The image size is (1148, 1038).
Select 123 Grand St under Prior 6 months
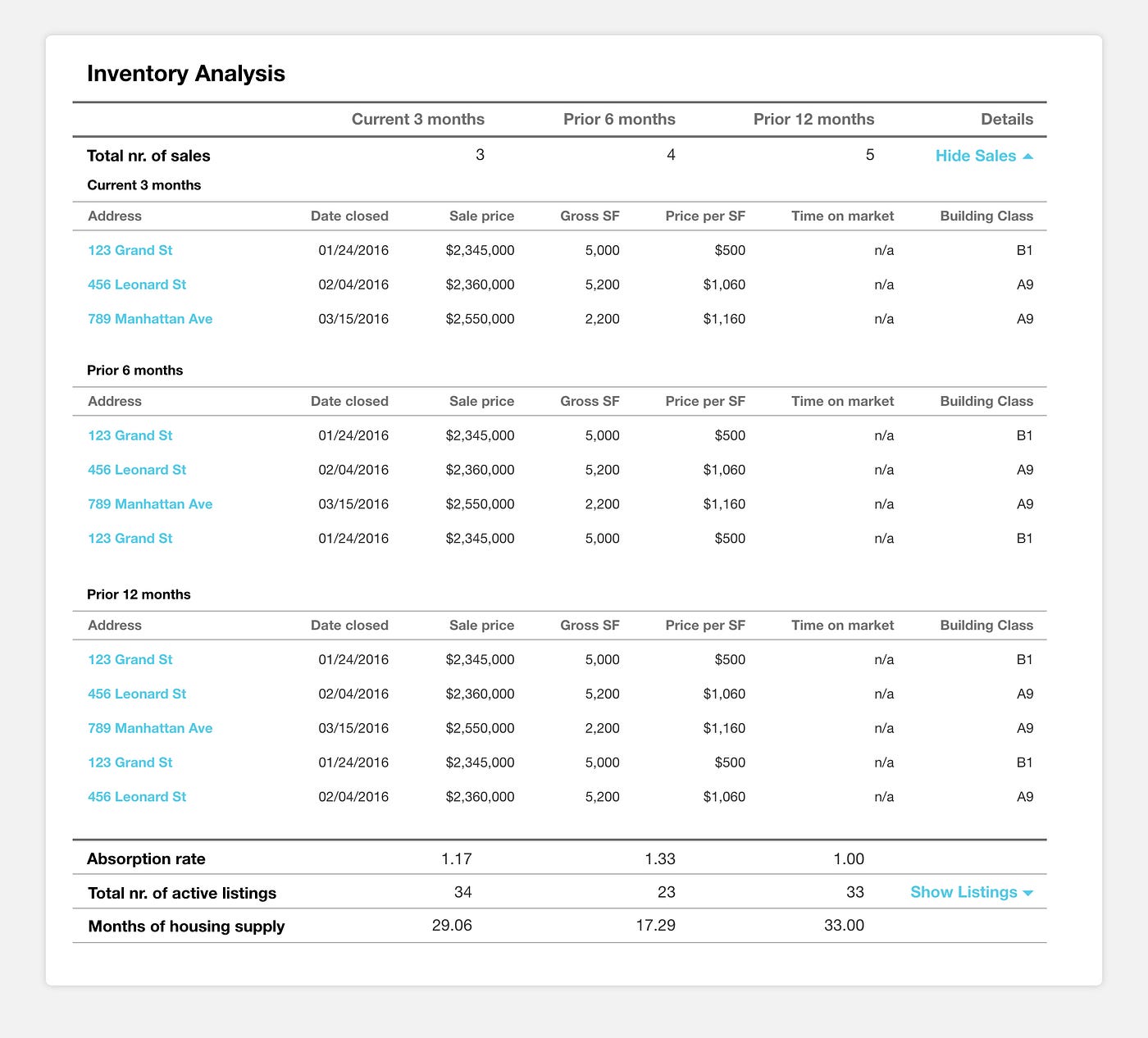pyautogui.click(x=130, y=435)
